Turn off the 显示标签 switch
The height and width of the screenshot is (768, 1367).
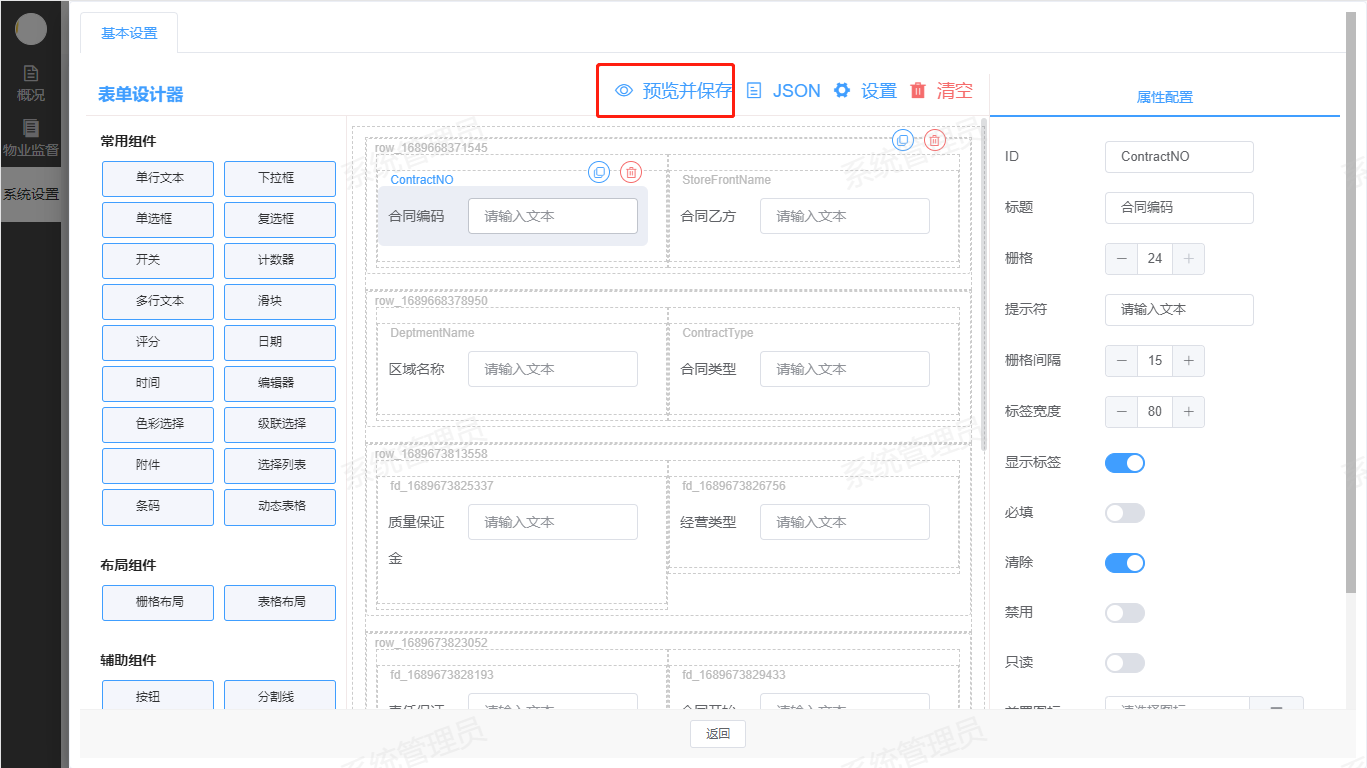tap(1124, 463)
